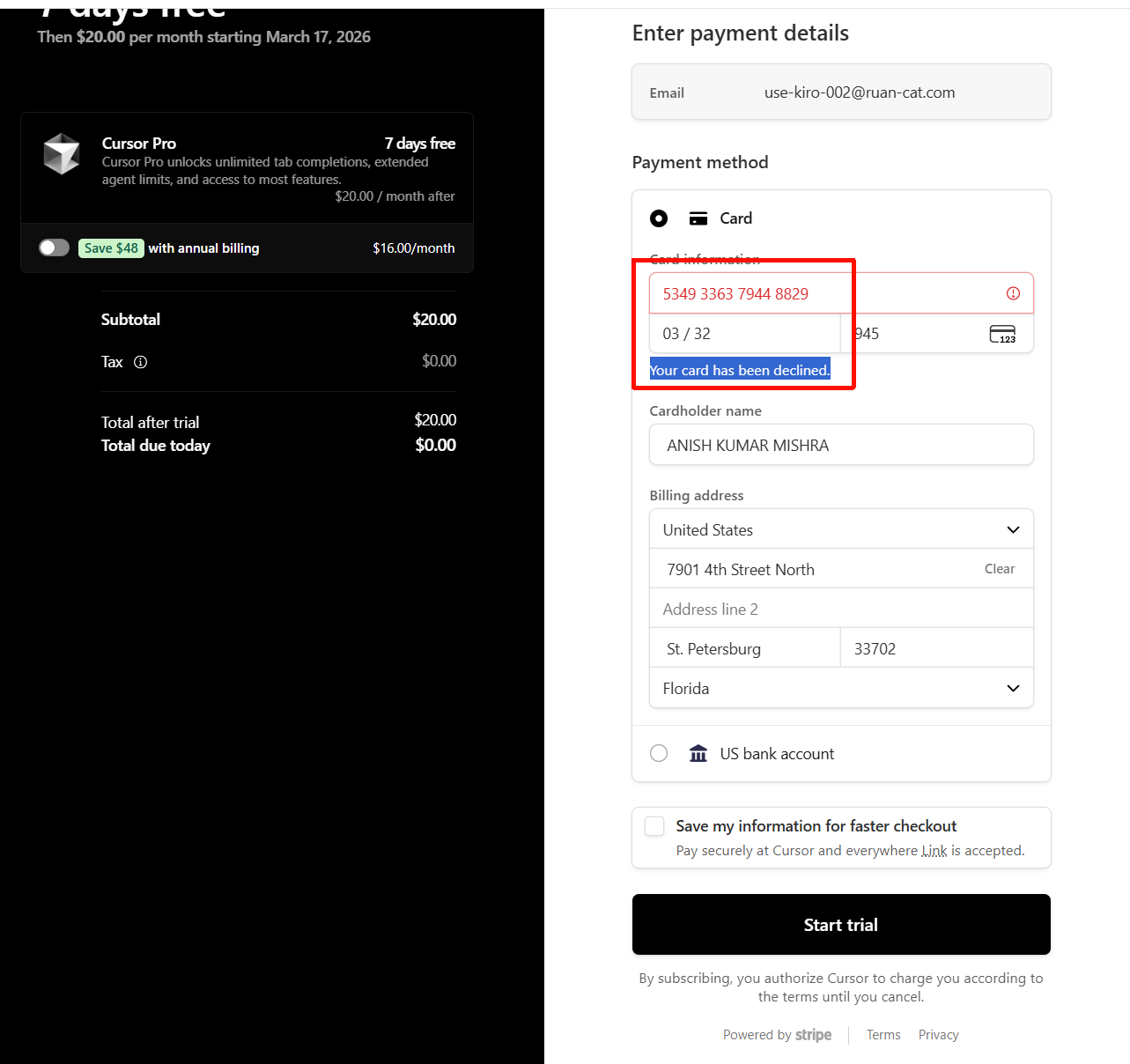Click the Cardholder name input field

(x=841, y=445)
